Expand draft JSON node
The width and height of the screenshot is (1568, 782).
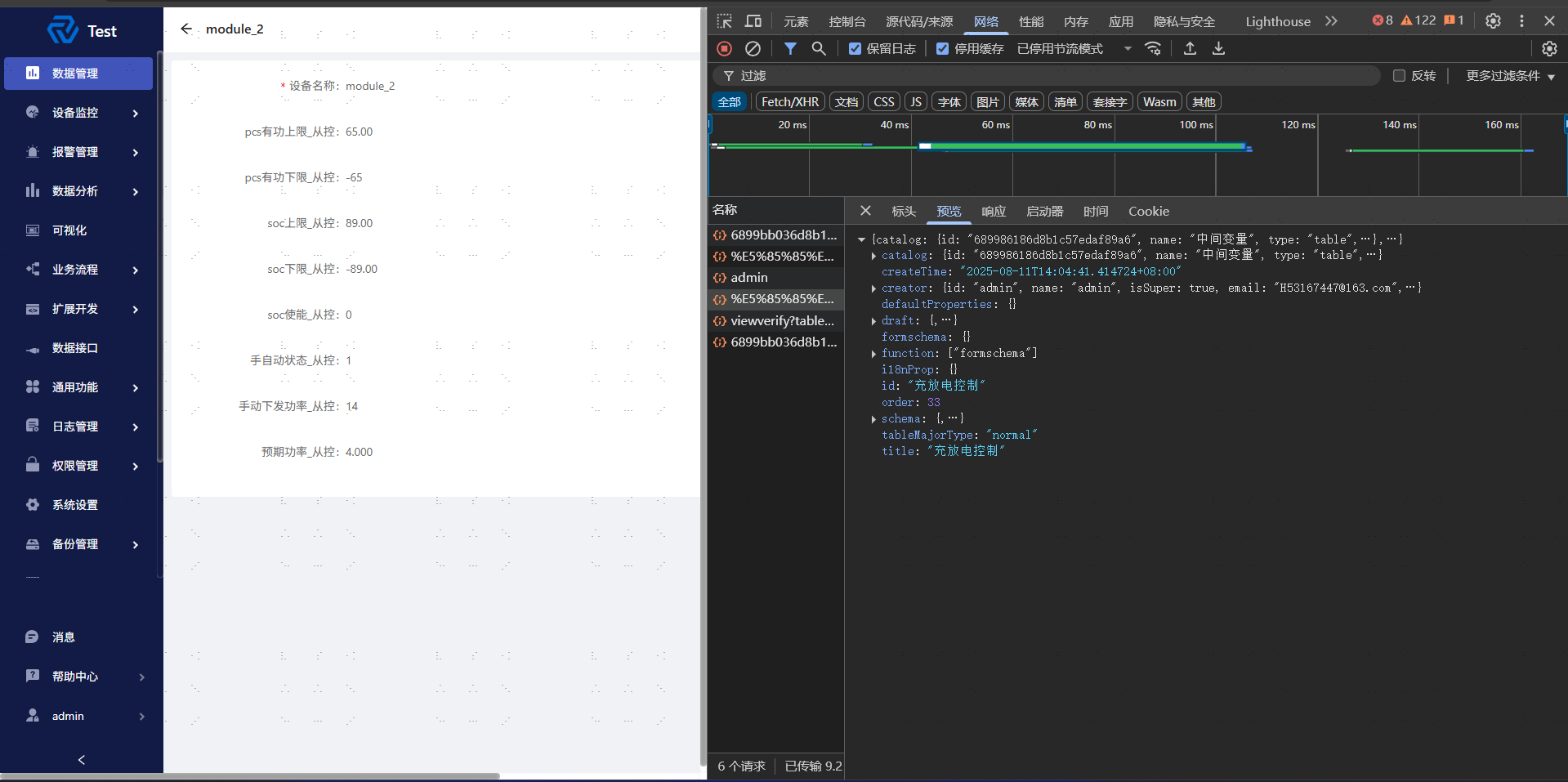(873, 321)
